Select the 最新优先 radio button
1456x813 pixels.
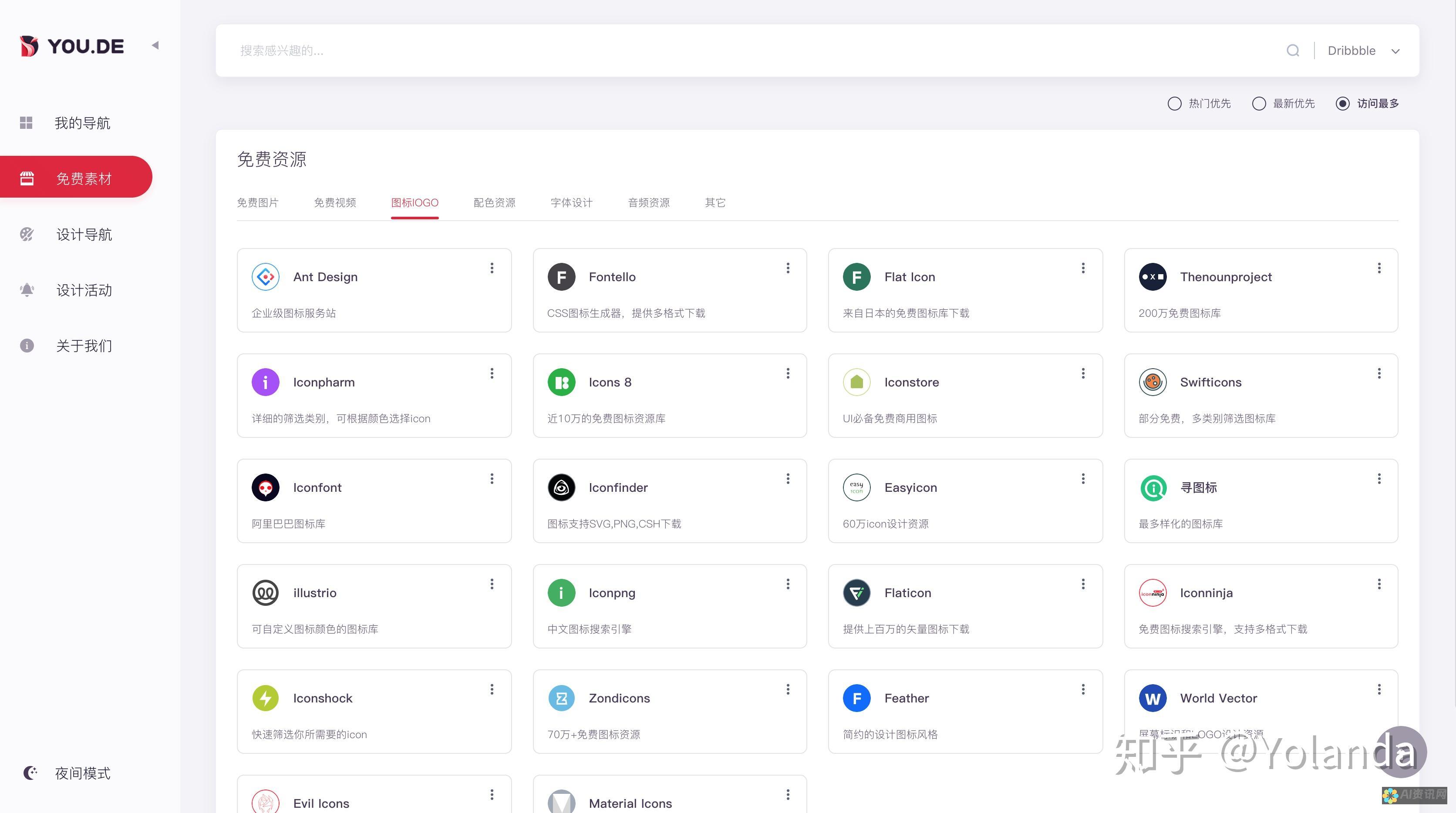pos(1259,104)
